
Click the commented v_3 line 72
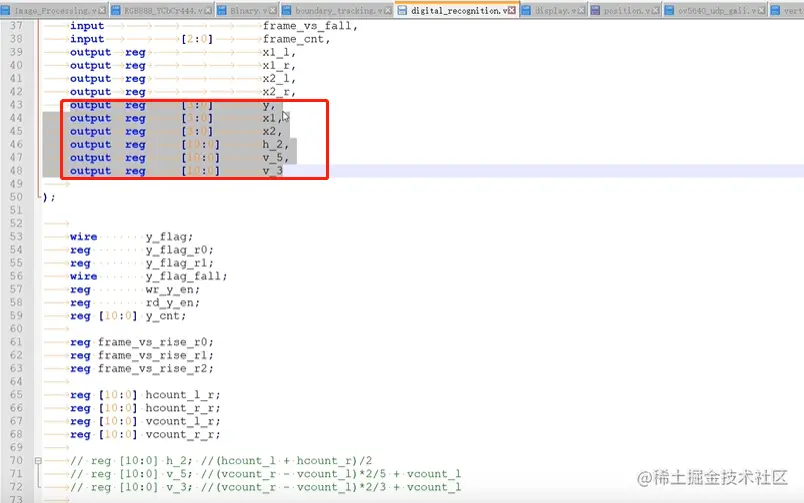(266, 487)
